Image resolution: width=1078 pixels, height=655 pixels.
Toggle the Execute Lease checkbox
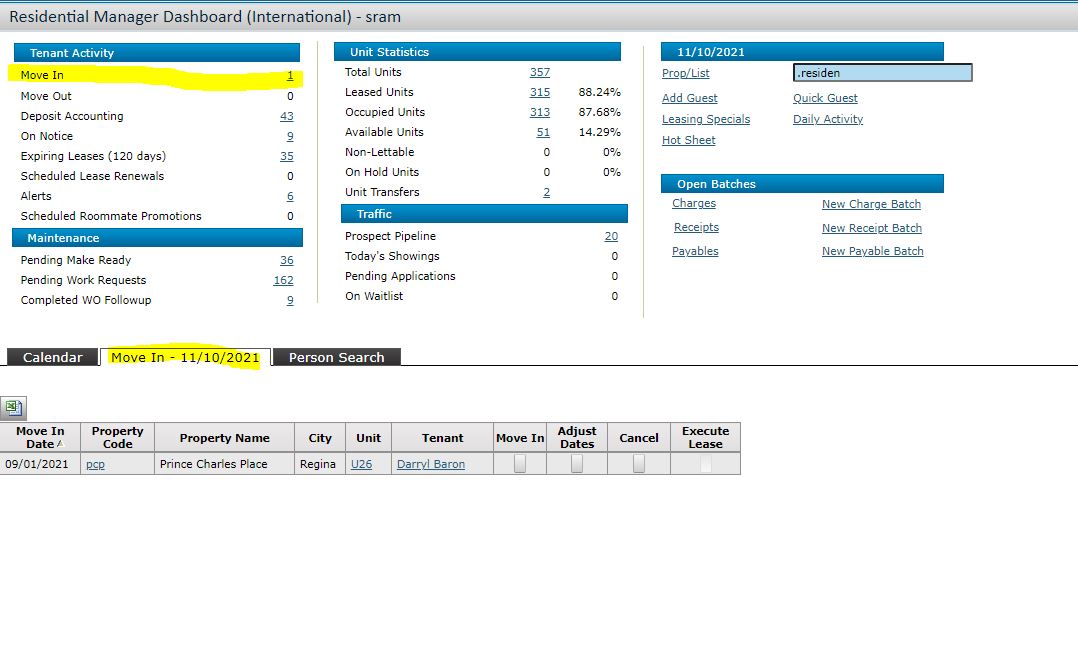point(705,464)
